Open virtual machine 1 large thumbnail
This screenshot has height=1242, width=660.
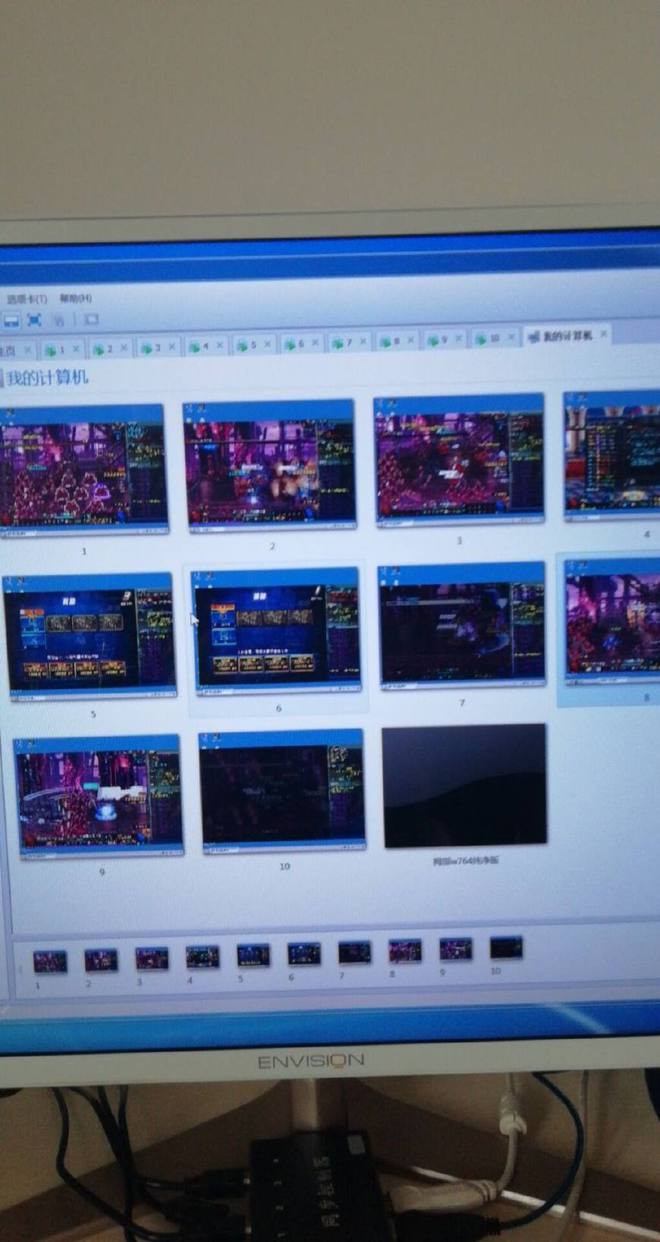pyautogui.click(x=83, y=468)
